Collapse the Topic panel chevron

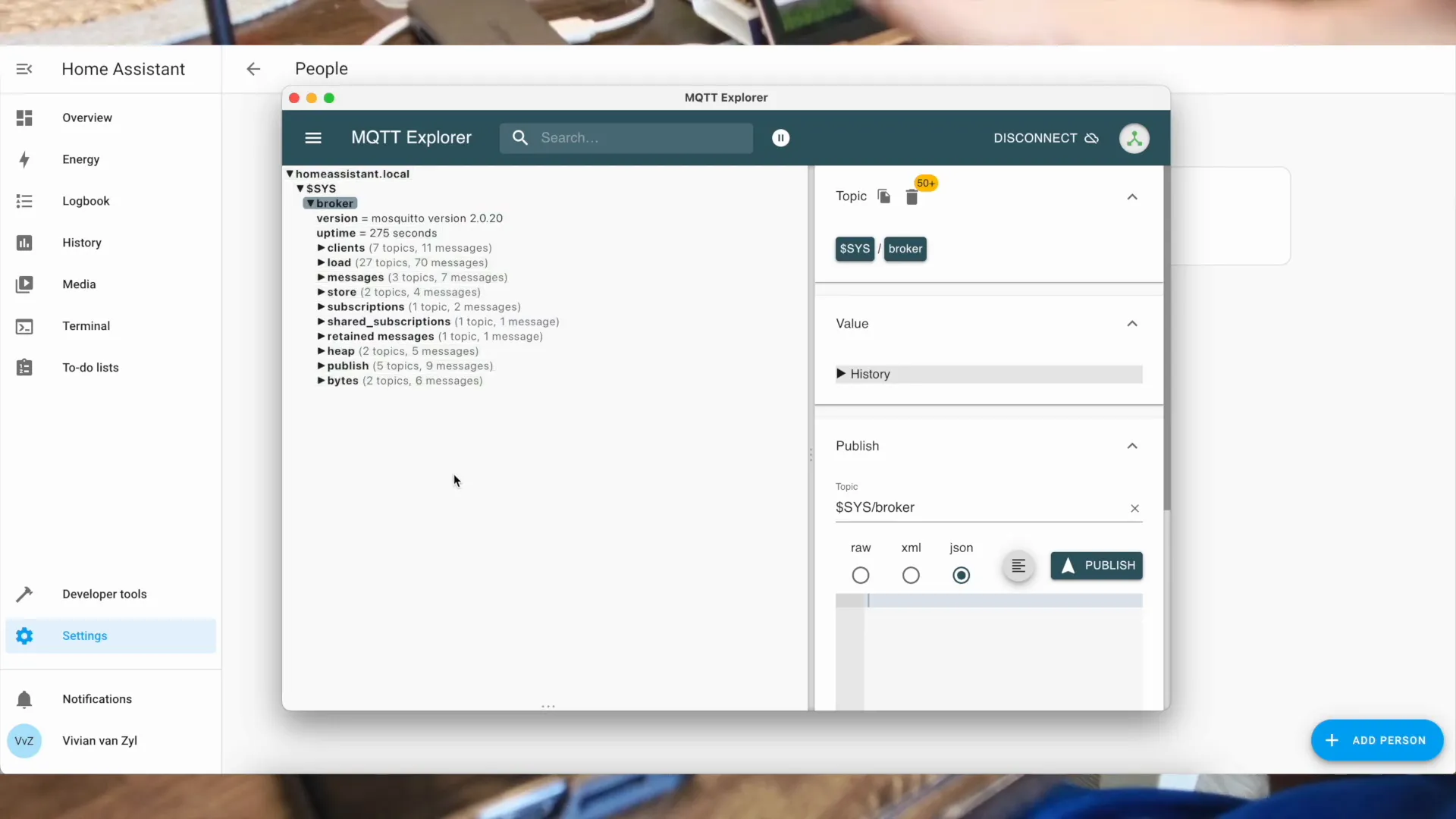[x=1132, y=197]
